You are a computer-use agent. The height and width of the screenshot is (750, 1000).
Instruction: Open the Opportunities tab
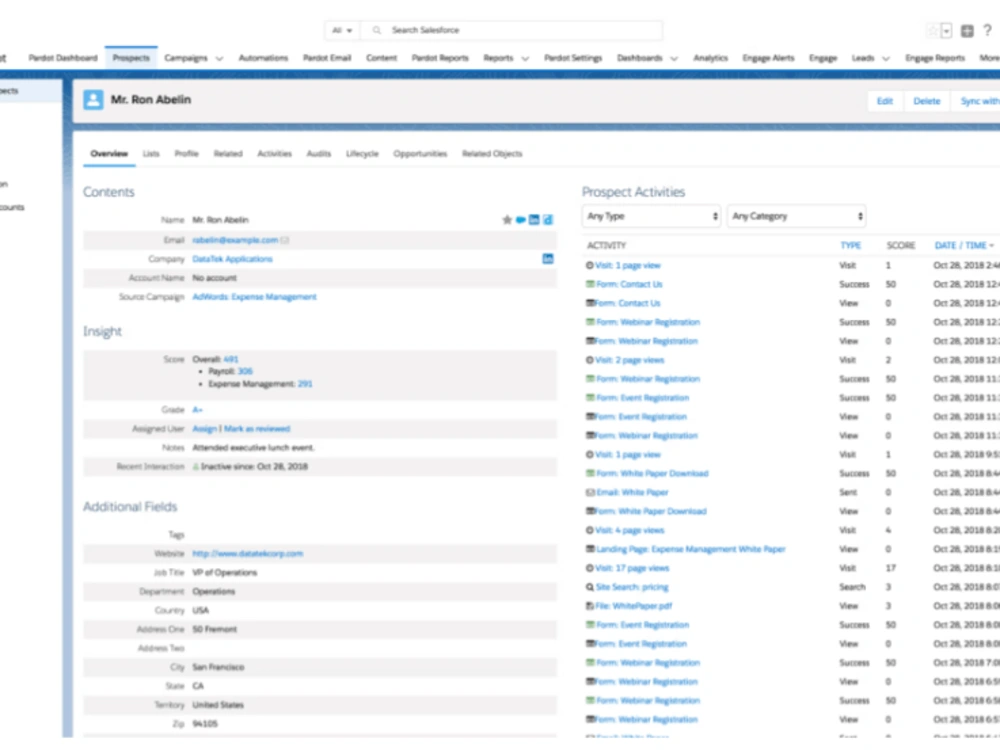point(420,154)
